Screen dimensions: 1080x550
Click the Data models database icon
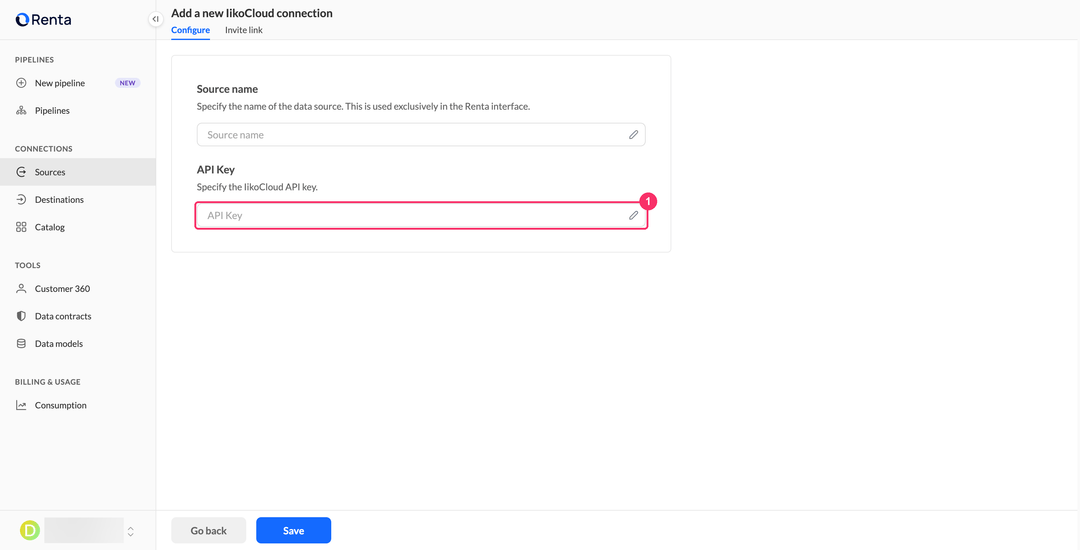coord(21,343)
